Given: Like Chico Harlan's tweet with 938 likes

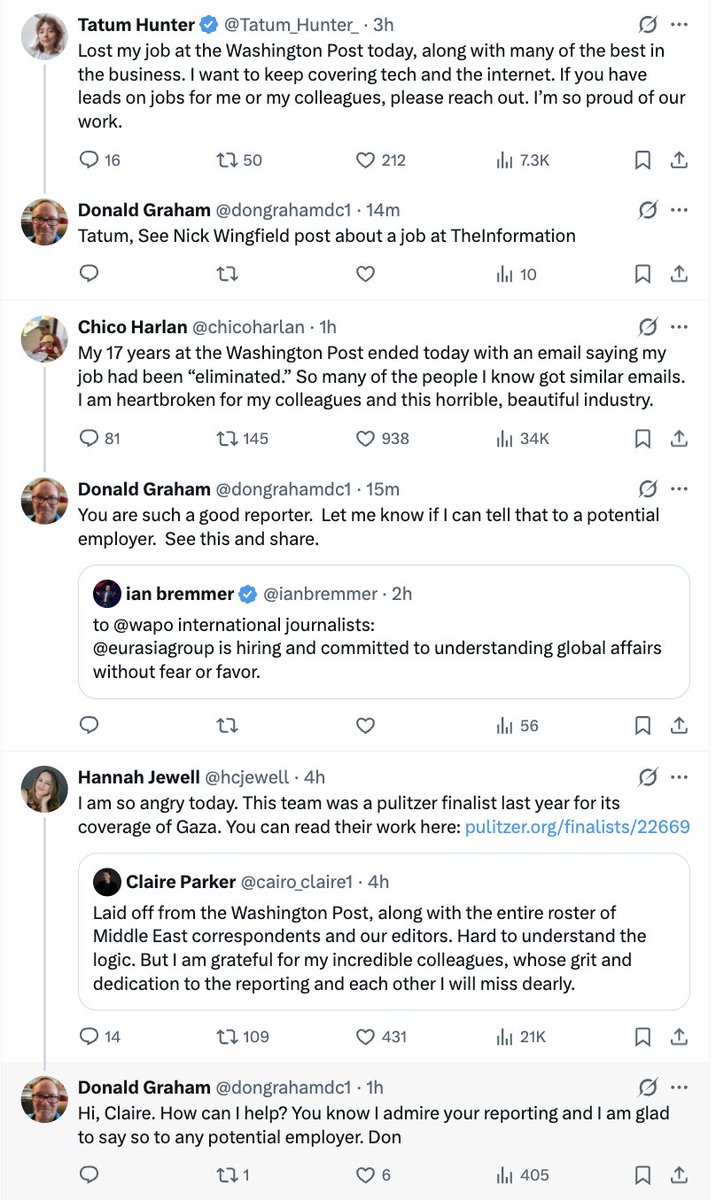Looking at the screenshot, I should tap(366, 438).
